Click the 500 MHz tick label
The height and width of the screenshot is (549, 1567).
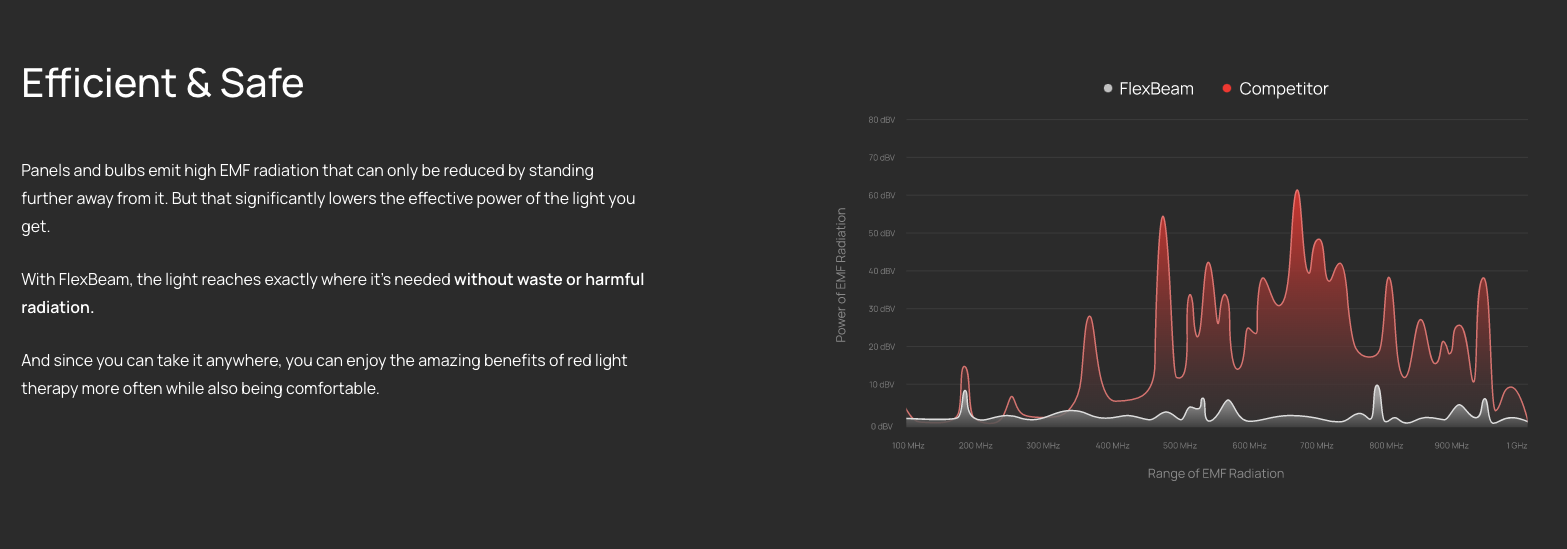point(1180,446)
